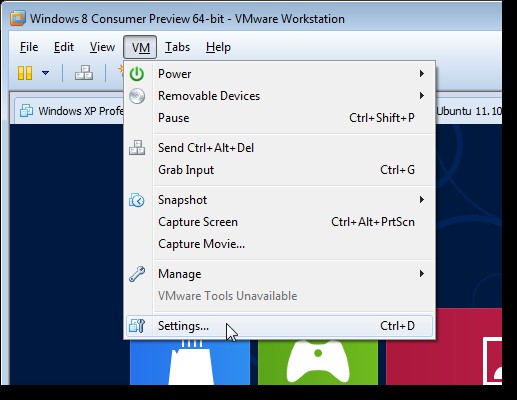Click the wrench icon beside Manage
This screenshot has height=400, width=517.
[x=137, y=274]
